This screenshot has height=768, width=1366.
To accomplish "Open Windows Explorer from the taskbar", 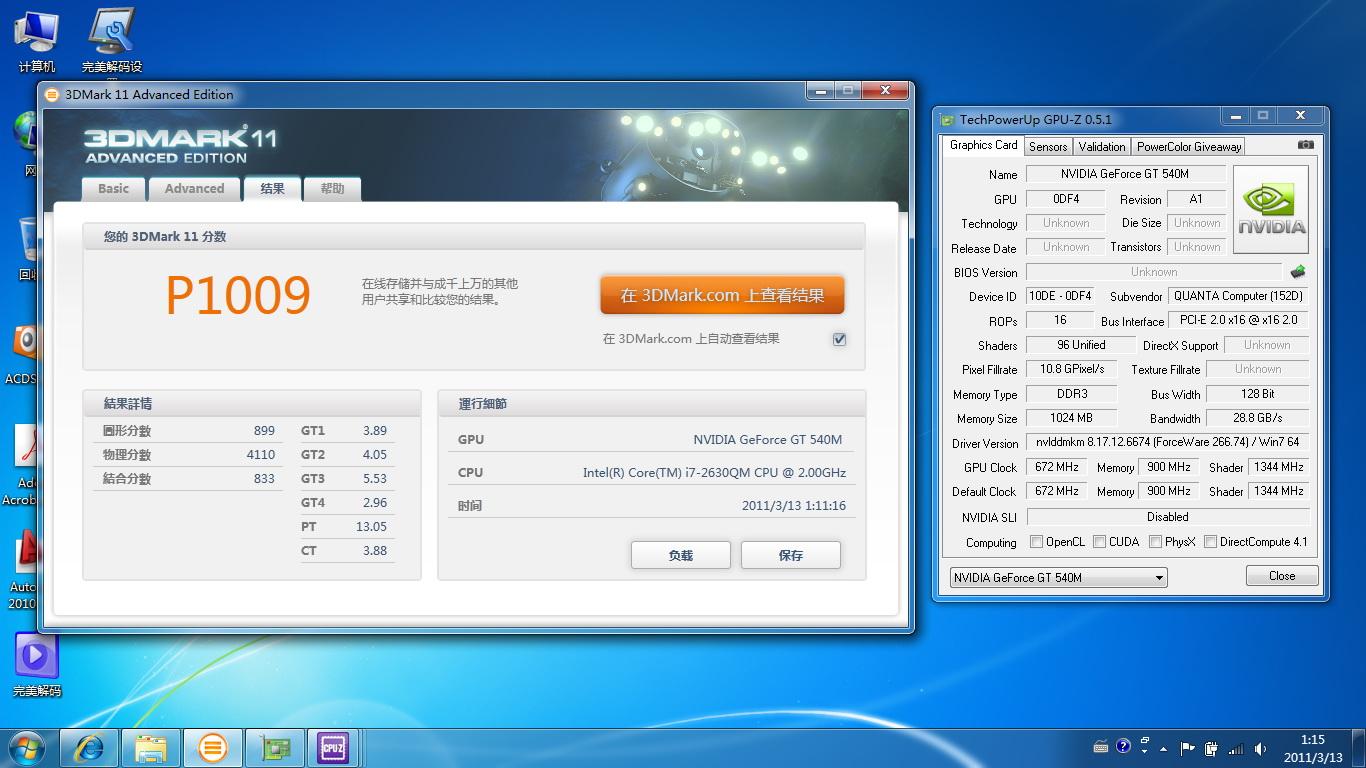I will coord(151,748).
